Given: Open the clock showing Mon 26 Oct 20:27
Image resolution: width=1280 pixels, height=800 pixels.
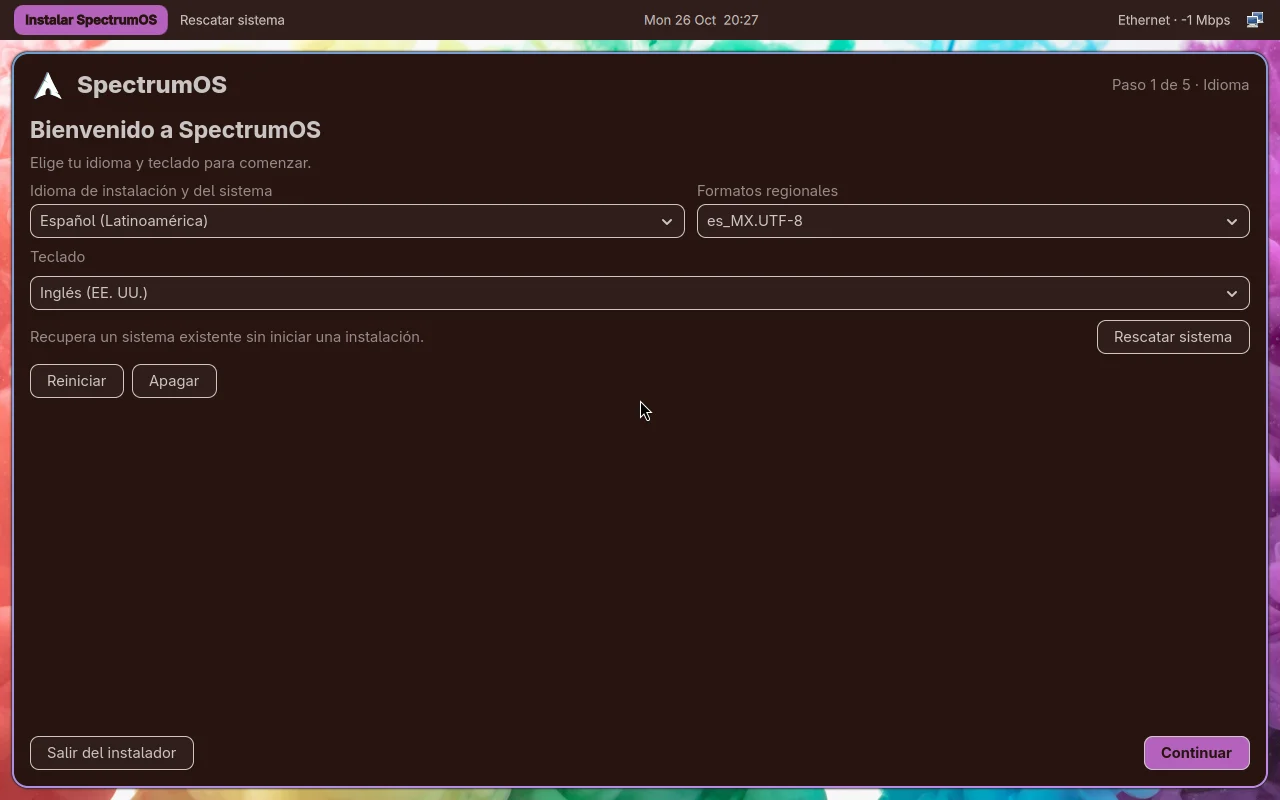Looking at the screenshot, I should click(x=701, y=20).
